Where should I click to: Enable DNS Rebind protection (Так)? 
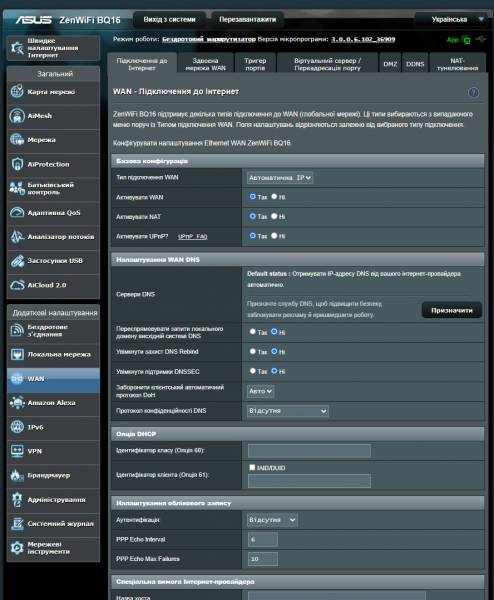[253, 351]
